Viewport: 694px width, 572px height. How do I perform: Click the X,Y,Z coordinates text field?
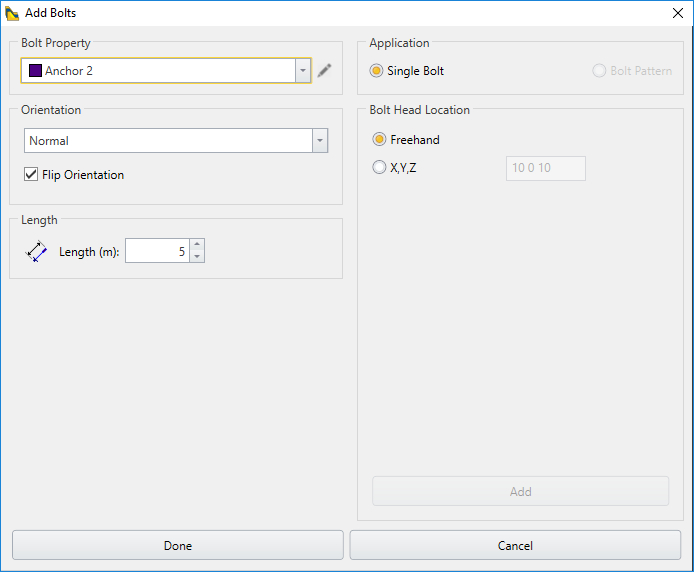click(x=545, y=168)
